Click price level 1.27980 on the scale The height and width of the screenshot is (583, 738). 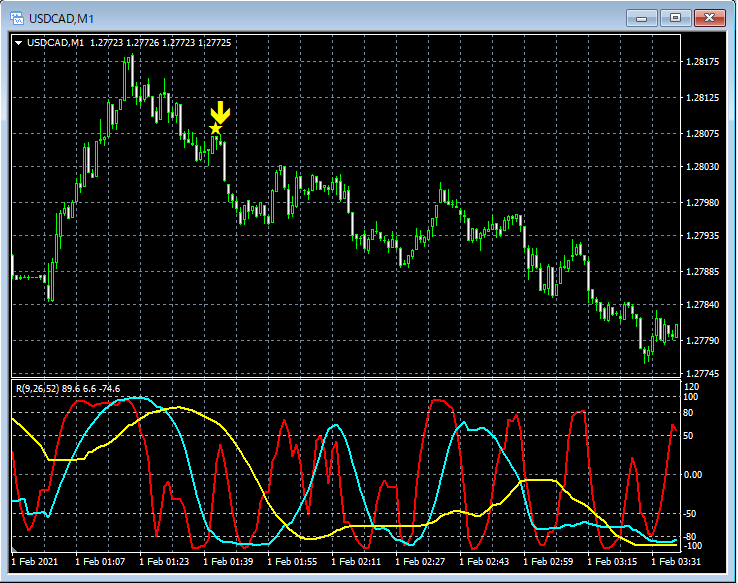click(x=702, y=202)
